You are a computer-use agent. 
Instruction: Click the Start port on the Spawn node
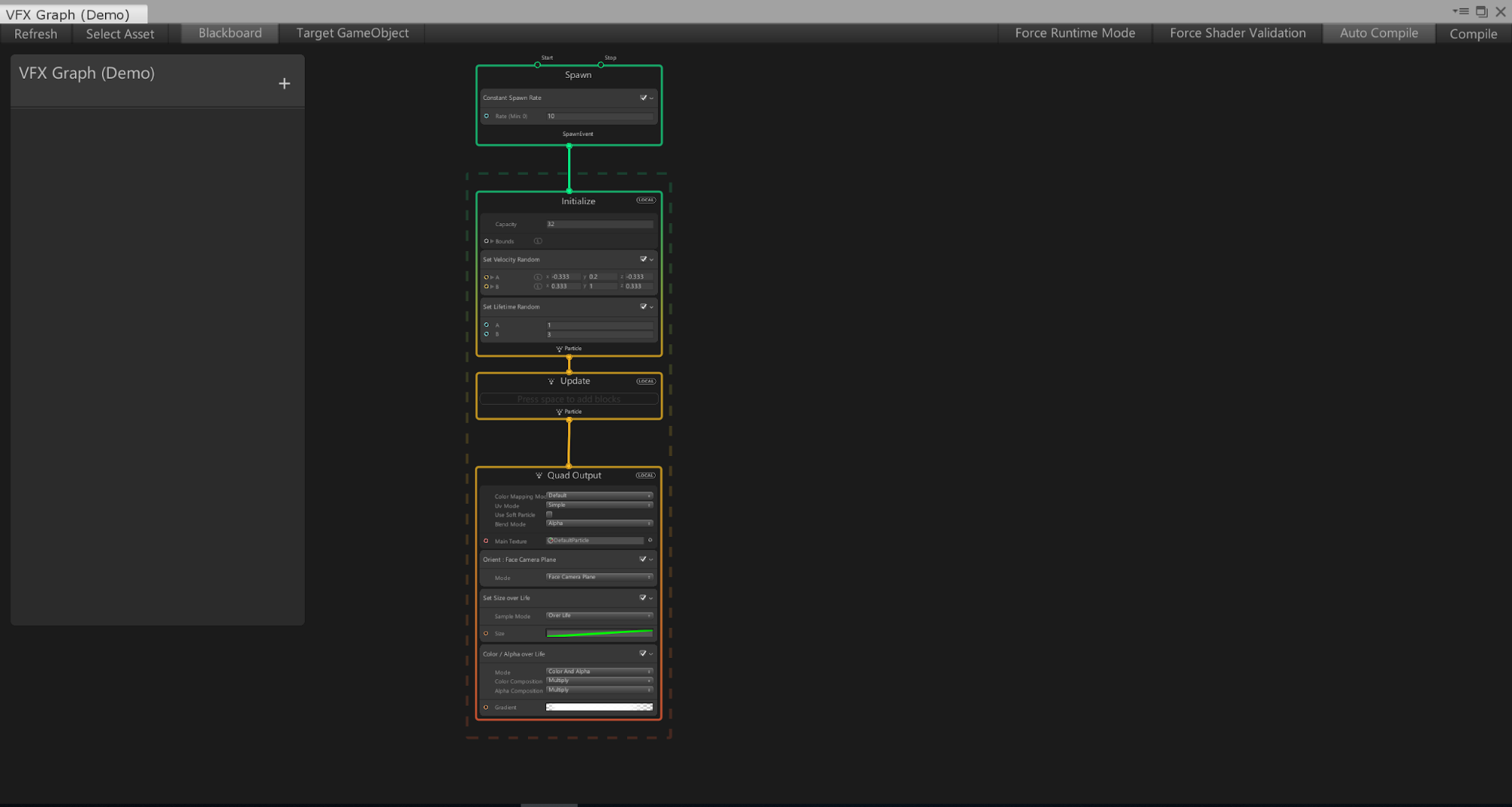click(538, 65)
